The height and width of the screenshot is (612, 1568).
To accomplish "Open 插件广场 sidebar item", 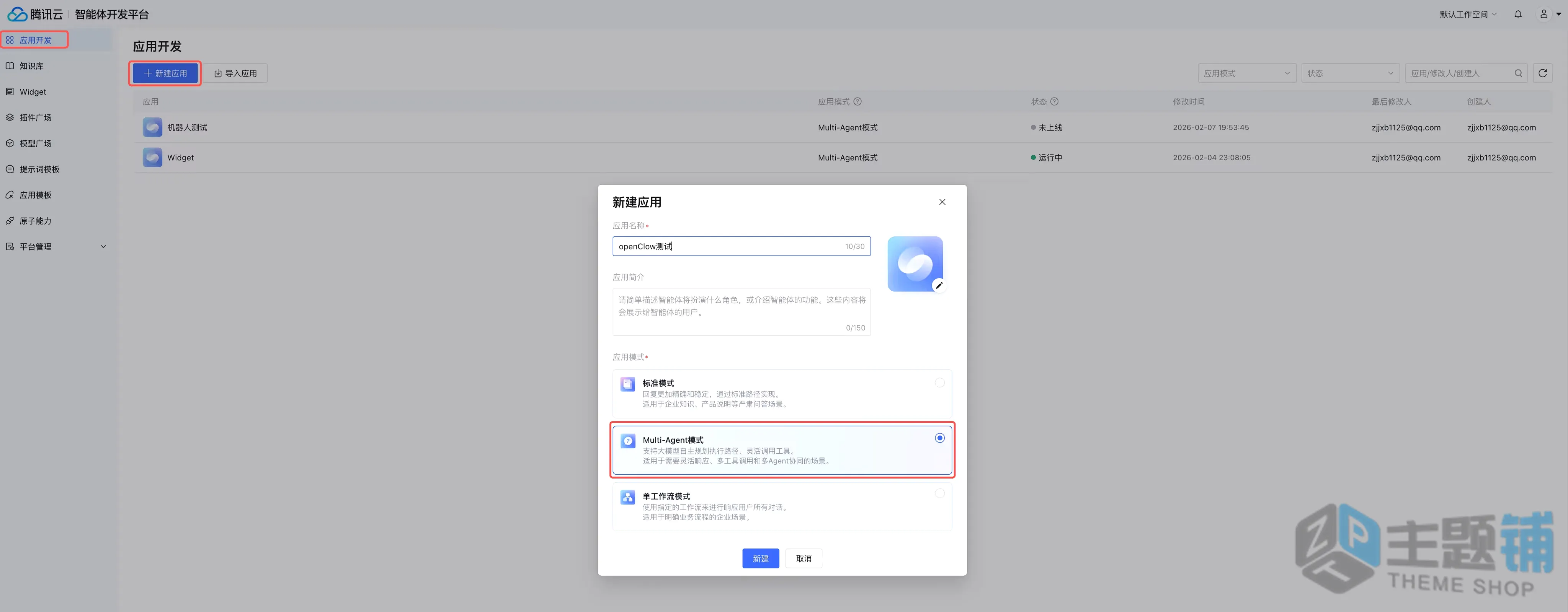I will tap(35, 117).
